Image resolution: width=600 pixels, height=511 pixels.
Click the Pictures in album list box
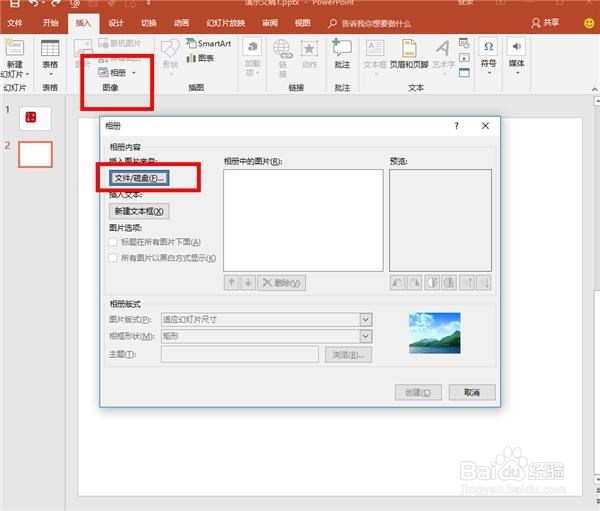point(303,220)
